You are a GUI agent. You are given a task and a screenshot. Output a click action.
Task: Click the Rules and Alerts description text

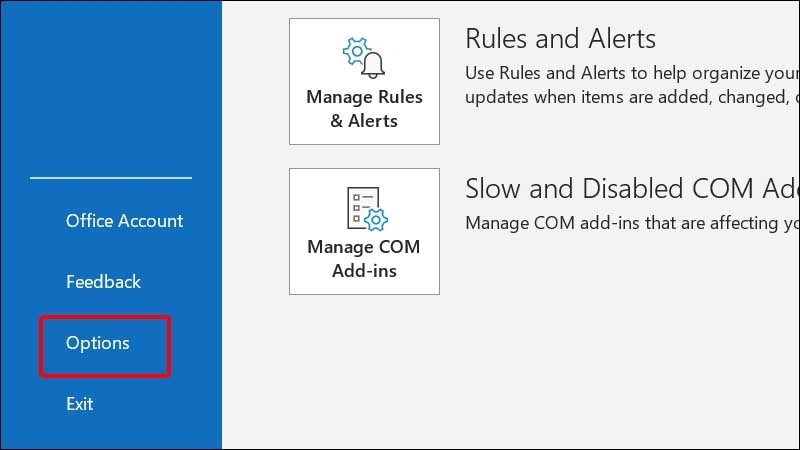click(x=632, y=85)
